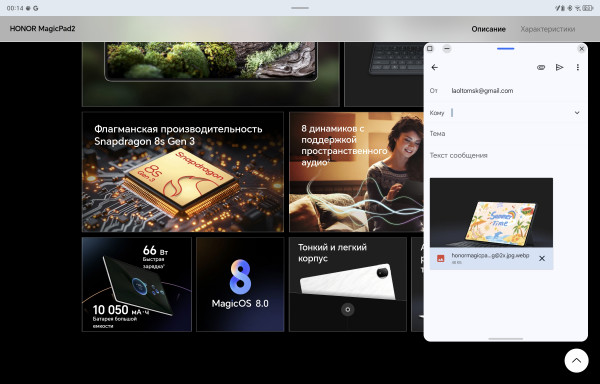The height and width of the screenshot is (384, 600).
Task: Click the Текст сообщения message body
Action: coord(506,155)
